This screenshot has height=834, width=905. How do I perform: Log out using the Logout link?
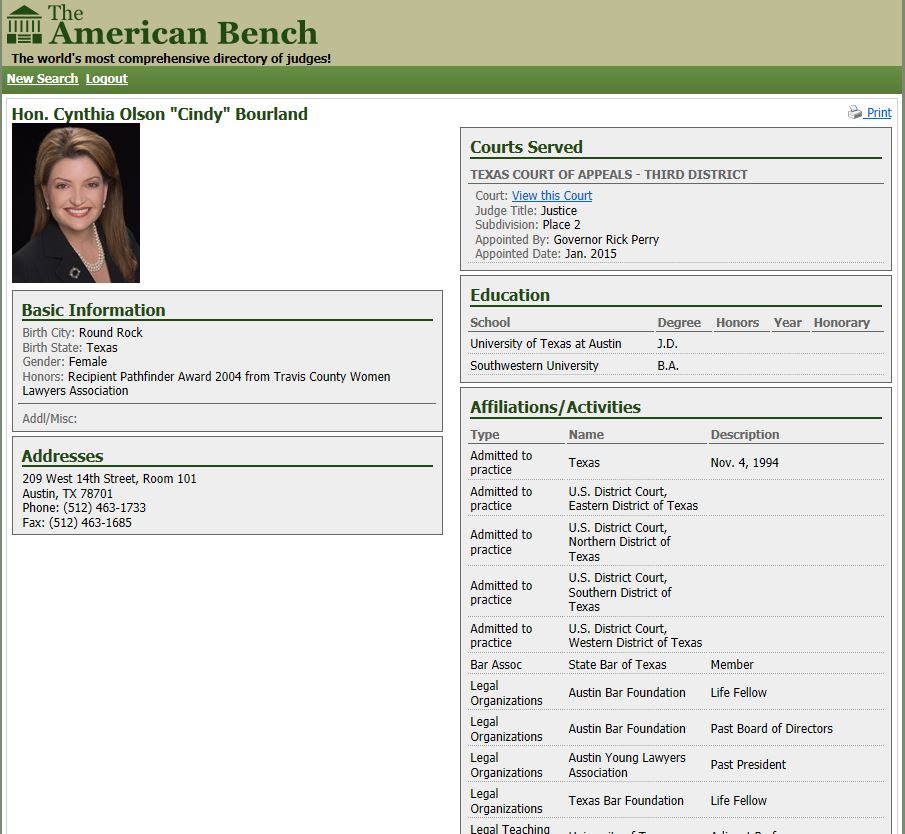pyautogui.click(x=106, y=79)
